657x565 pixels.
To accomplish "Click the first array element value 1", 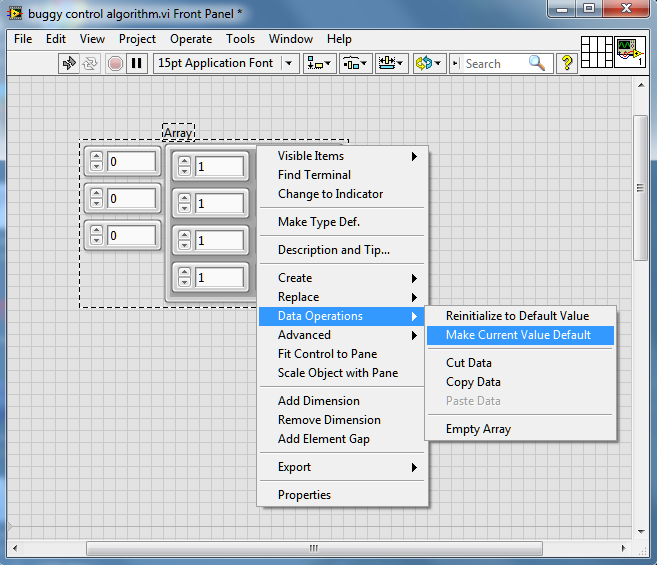I will (x=219, y=167).
